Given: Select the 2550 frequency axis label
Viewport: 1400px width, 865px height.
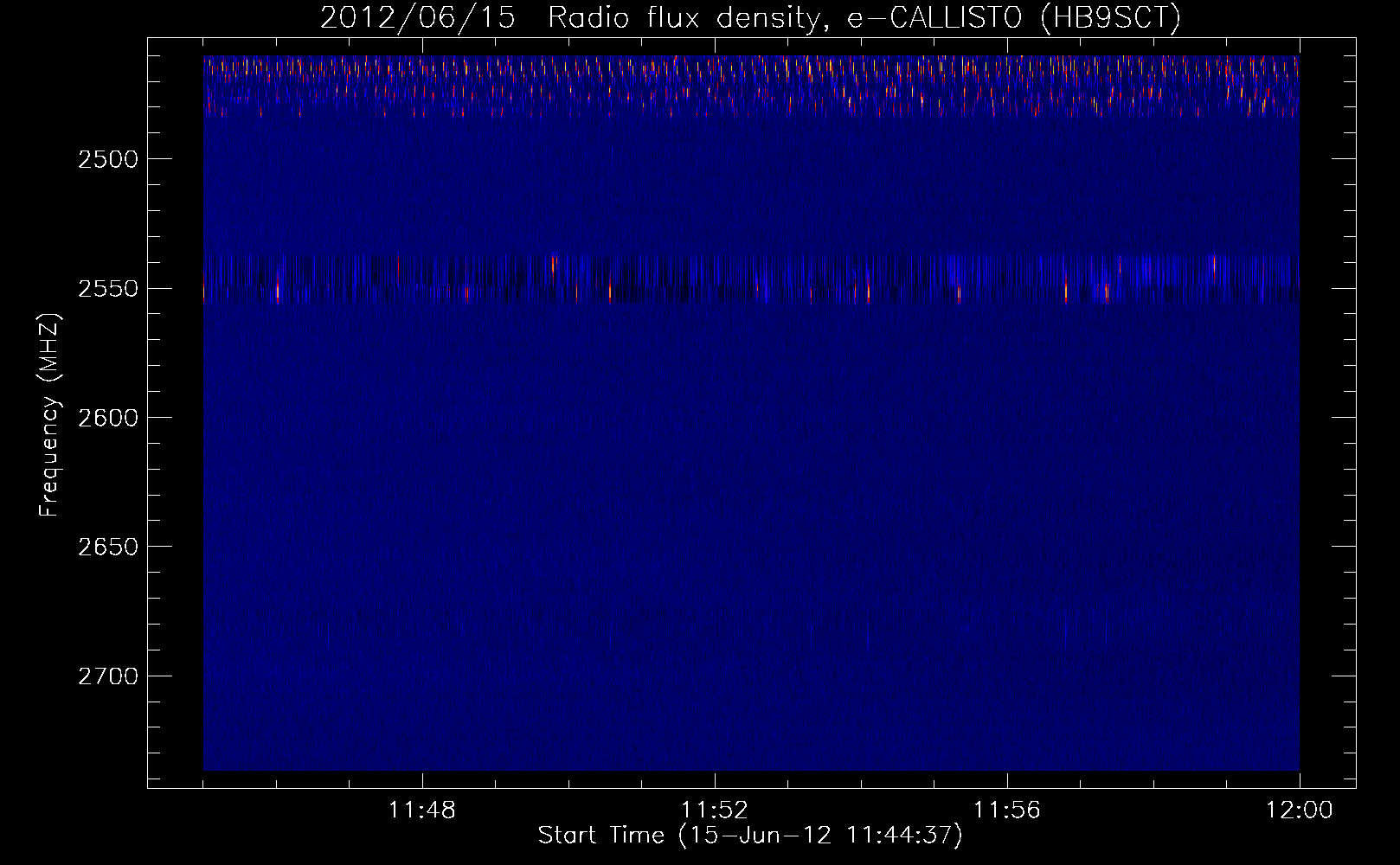Looking at the screenshot, I should [x=108, y=289].
